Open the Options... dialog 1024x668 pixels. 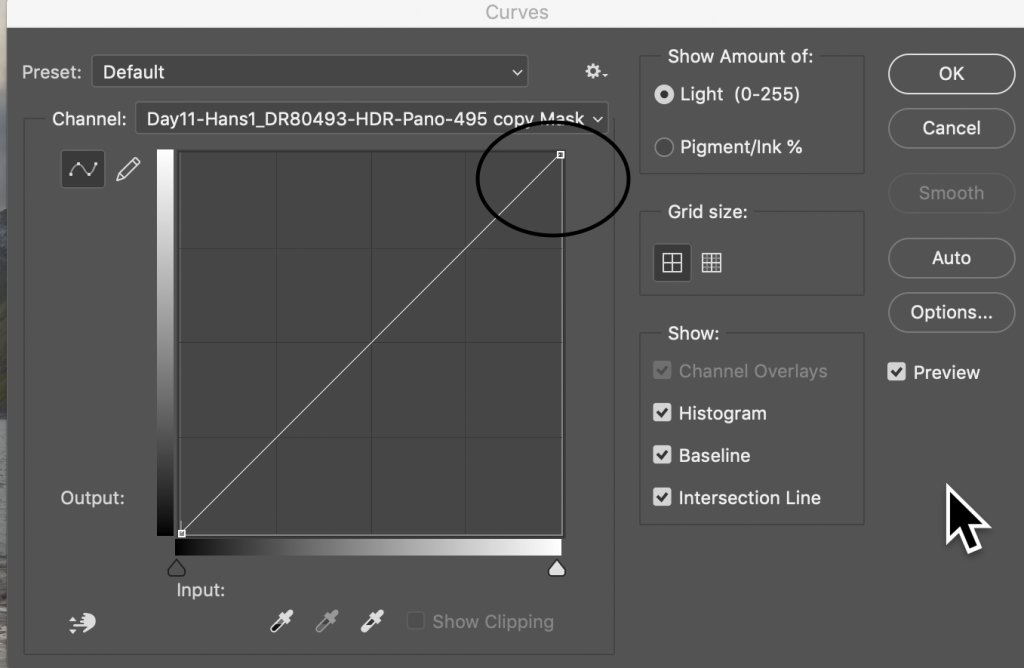tap(952, 312)
